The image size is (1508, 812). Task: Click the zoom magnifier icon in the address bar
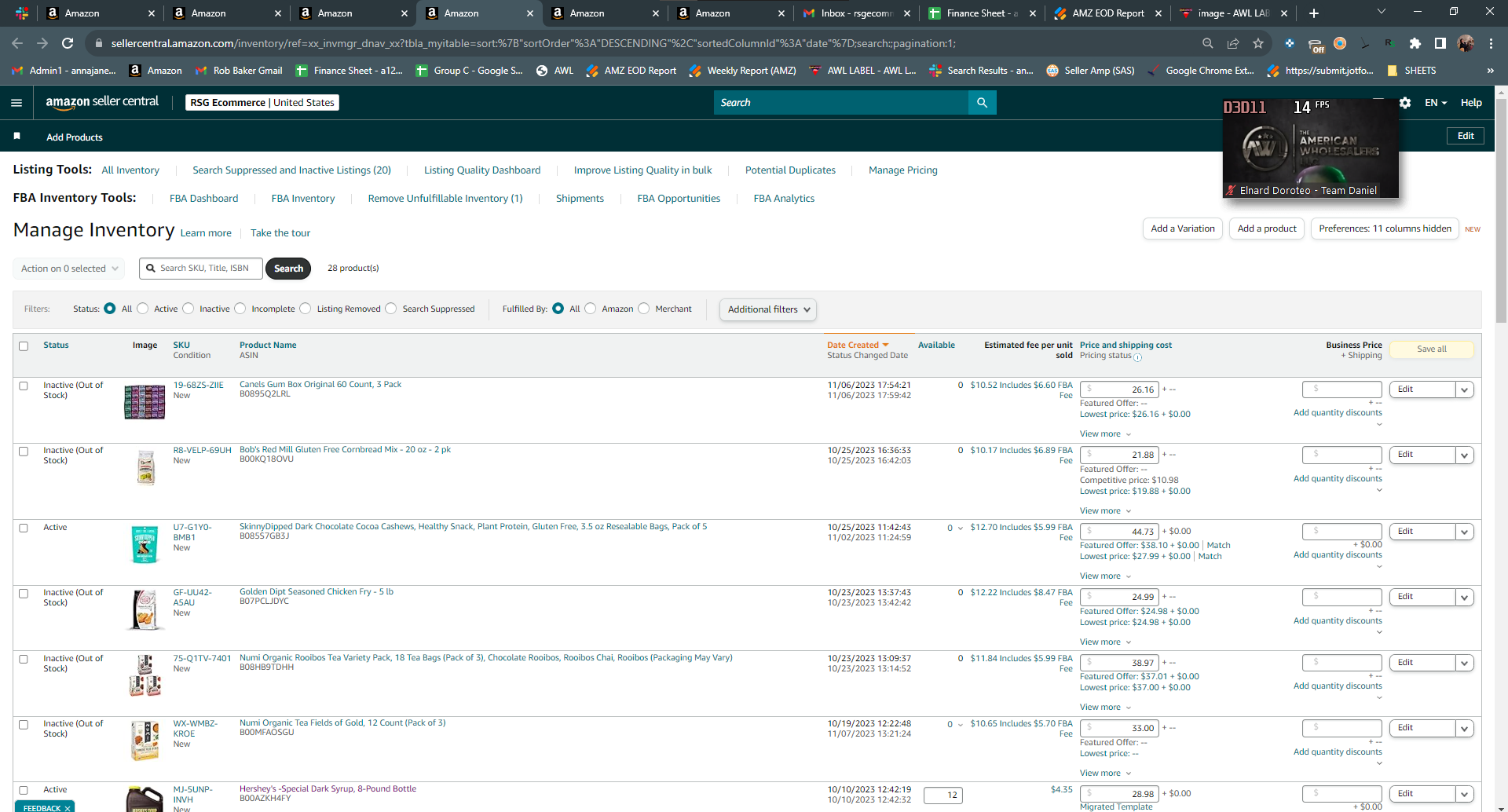pyautogui.click(x=1208, y=43)
